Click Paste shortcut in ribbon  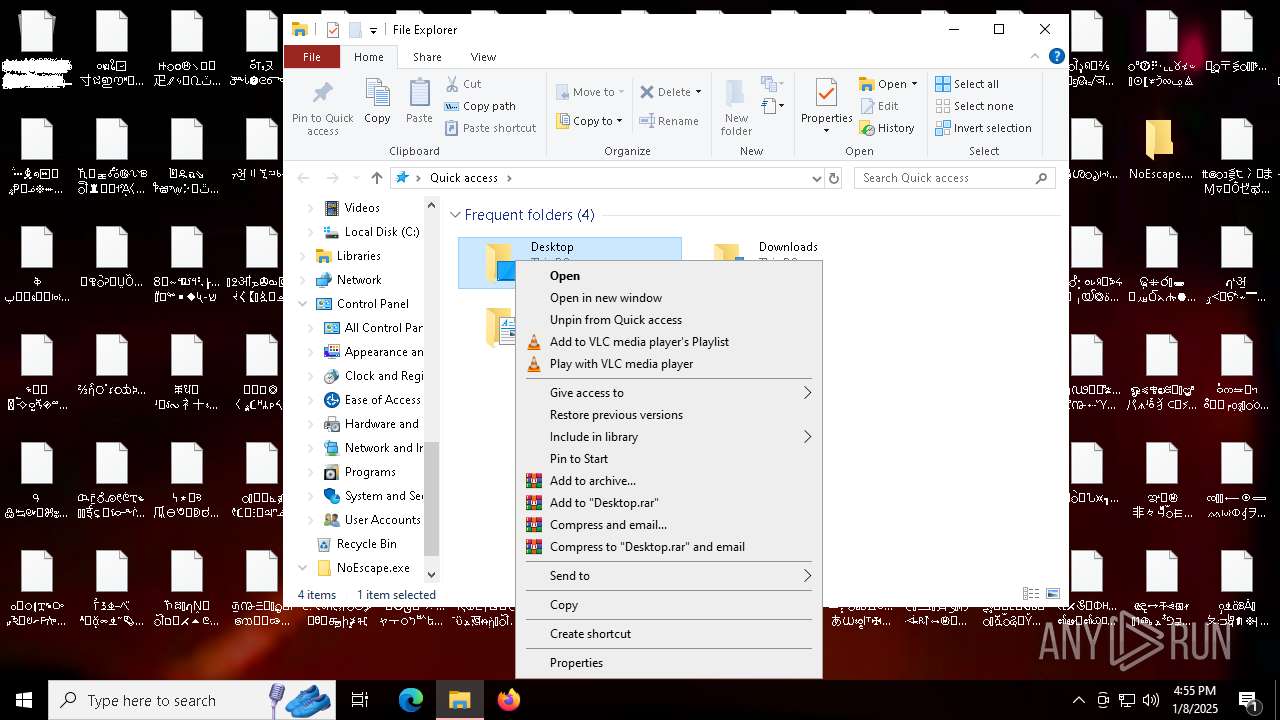491,128
